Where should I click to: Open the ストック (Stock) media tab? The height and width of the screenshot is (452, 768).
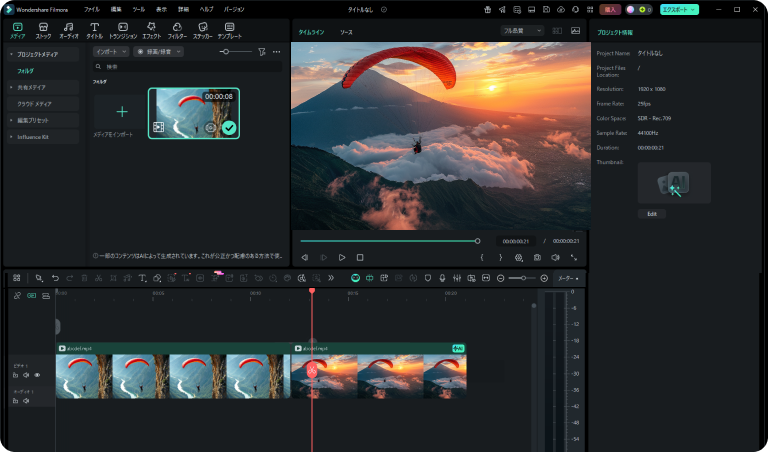click(43, 30)
